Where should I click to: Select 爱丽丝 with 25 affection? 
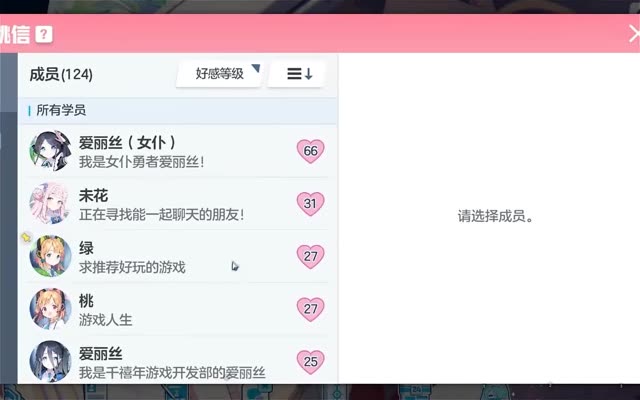point(177,361)
